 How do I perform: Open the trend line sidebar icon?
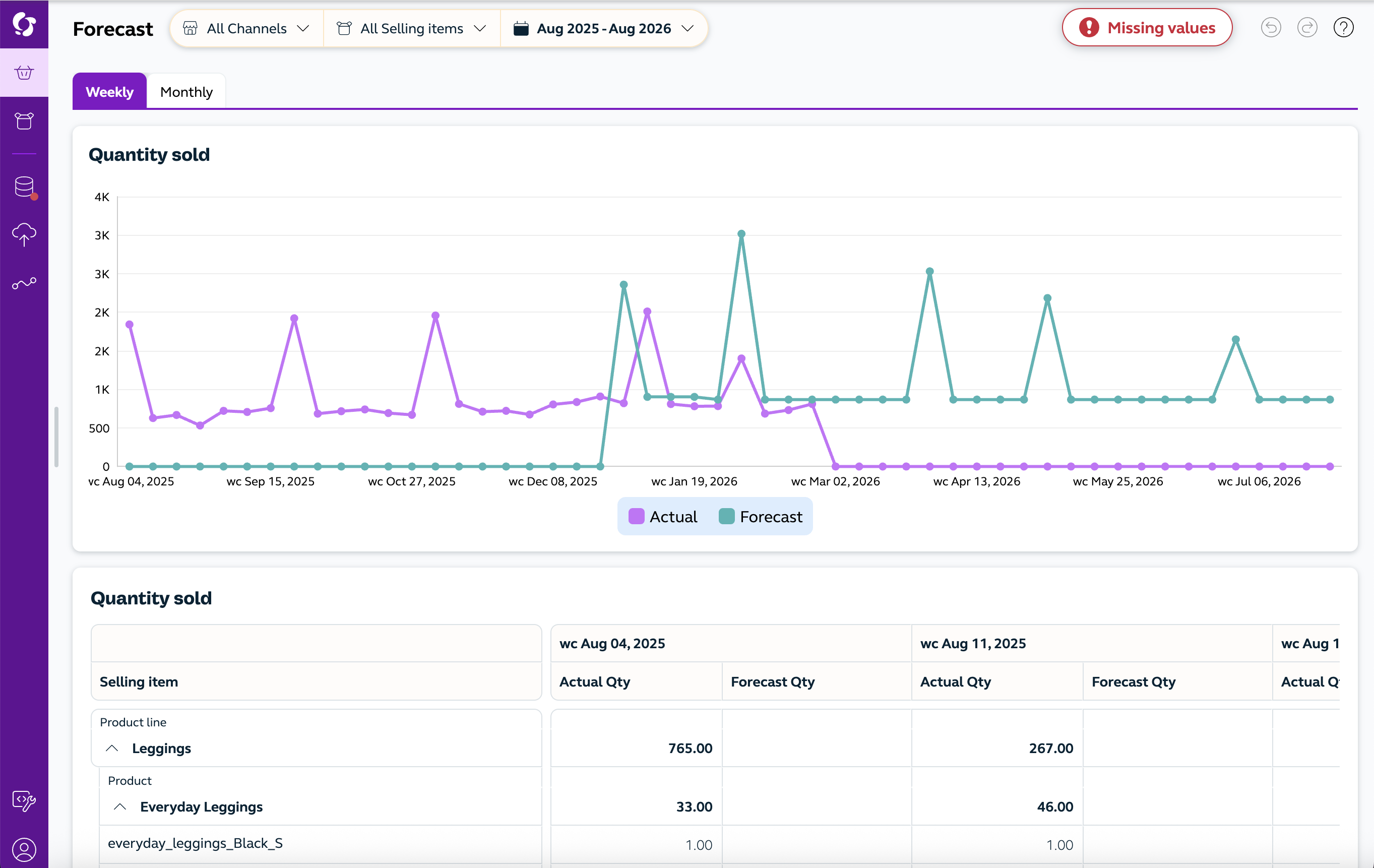(x=24, y=283)
